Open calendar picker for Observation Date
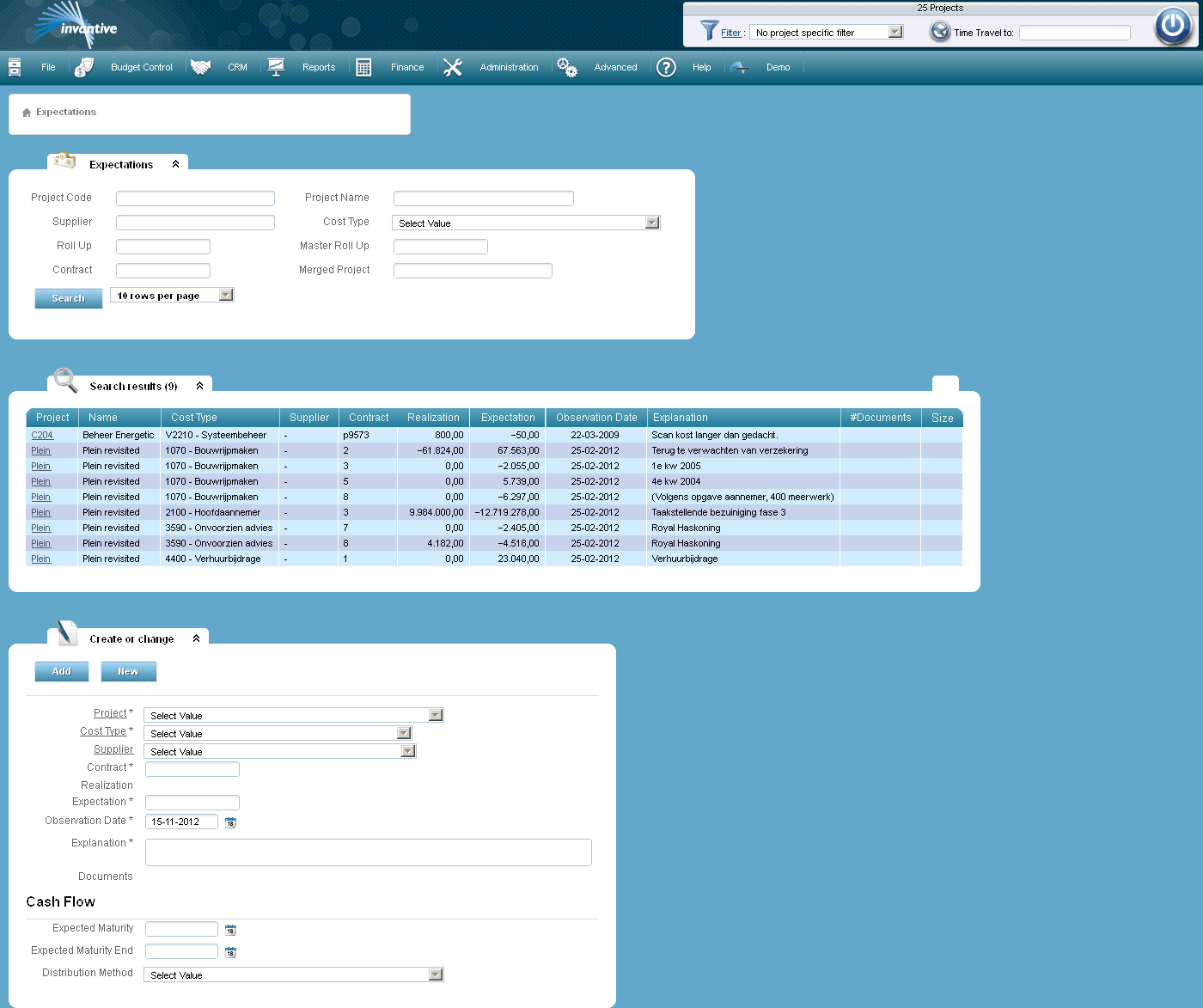This screenshot has height=1008, width=1203. 230,822
